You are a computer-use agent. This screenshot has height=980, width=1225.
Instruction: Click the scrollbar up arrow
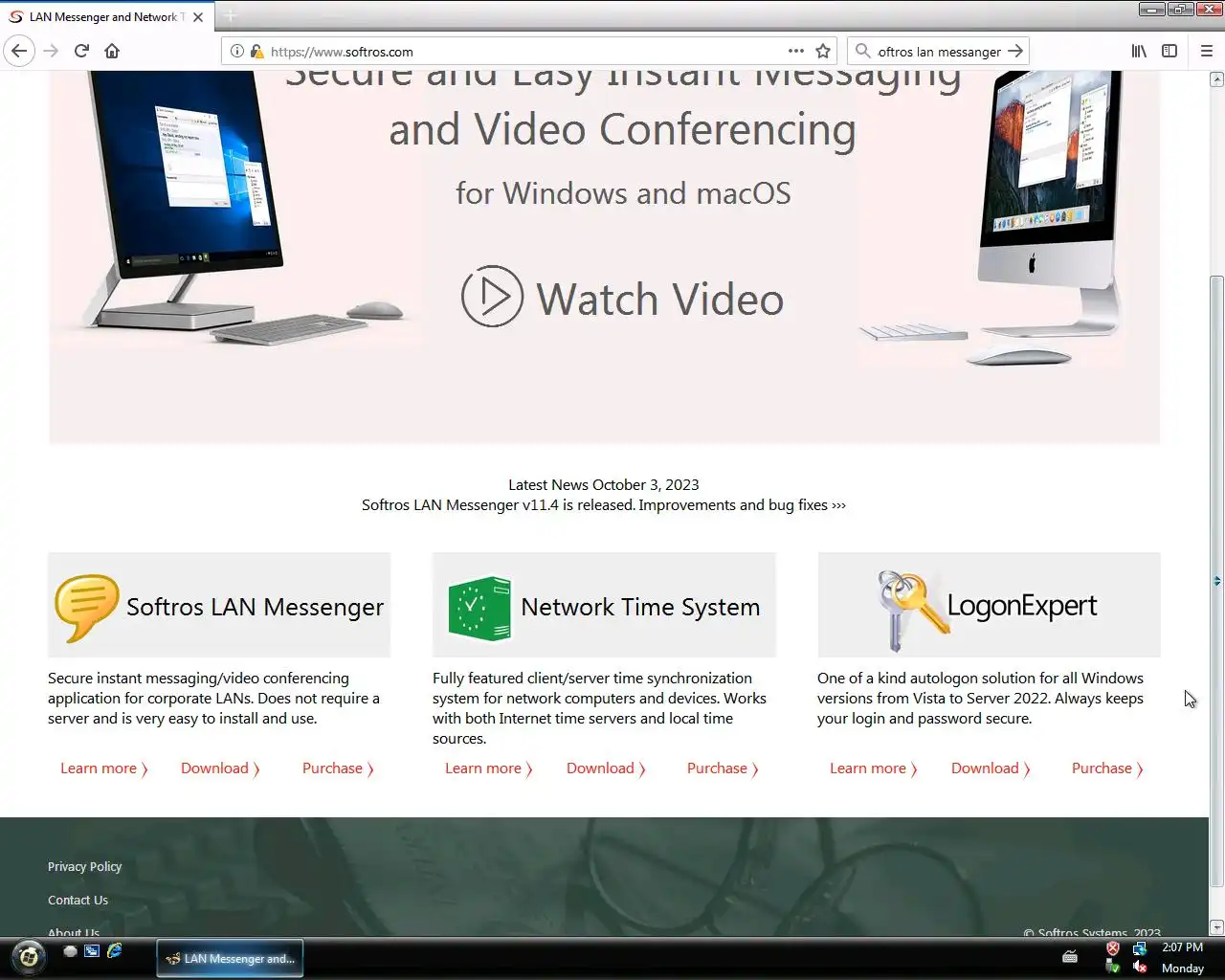(1216, 79)
